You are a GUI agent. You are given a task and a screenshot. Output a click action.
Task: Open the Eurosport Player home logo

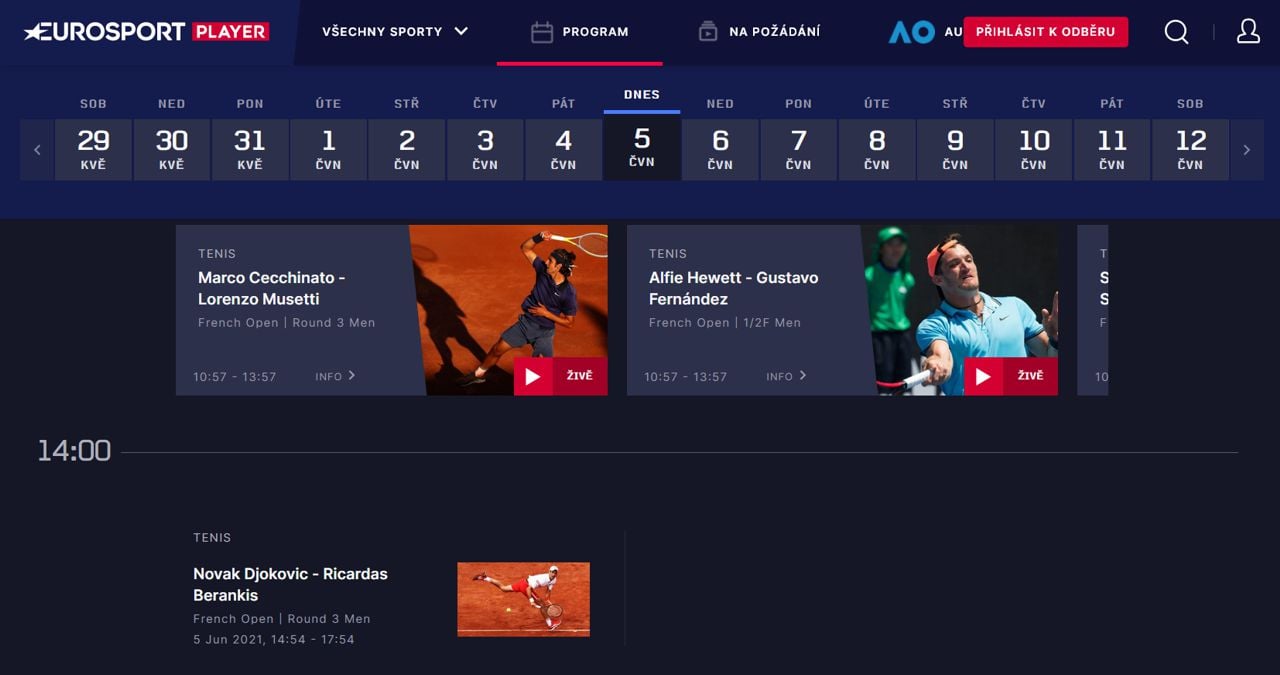(x=146, y=31)
